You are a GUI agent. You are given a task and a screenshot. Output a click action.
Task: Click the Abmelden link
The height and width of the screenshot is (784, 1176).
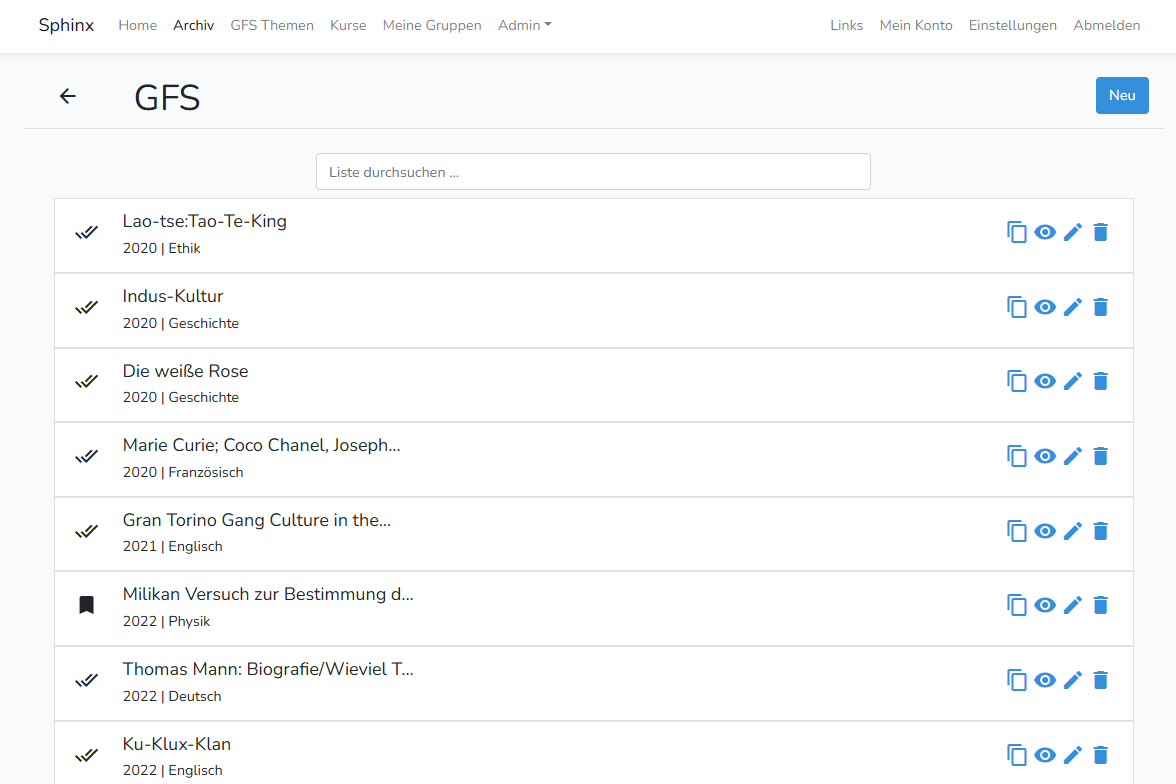coord(1106,25)
